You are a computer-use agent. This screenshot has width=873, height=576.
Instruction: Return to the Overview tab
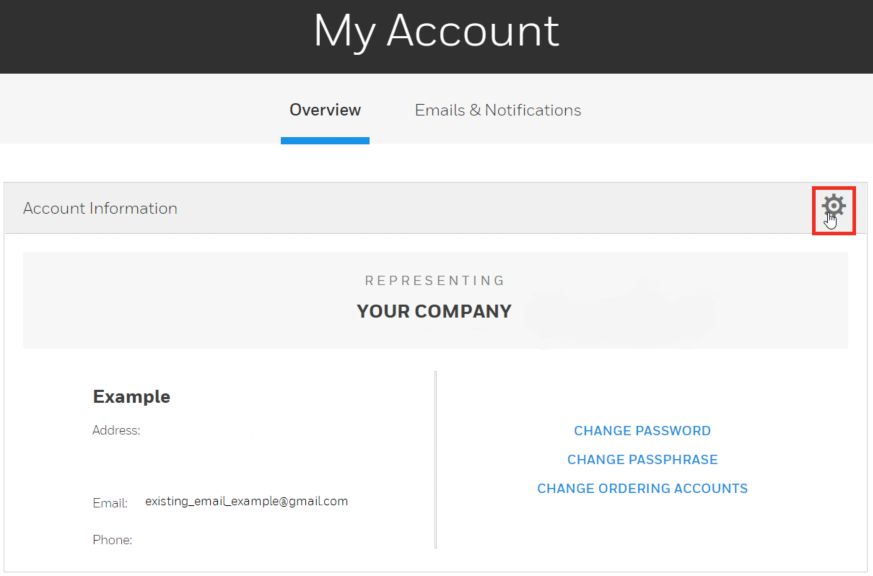click(324, 110)
